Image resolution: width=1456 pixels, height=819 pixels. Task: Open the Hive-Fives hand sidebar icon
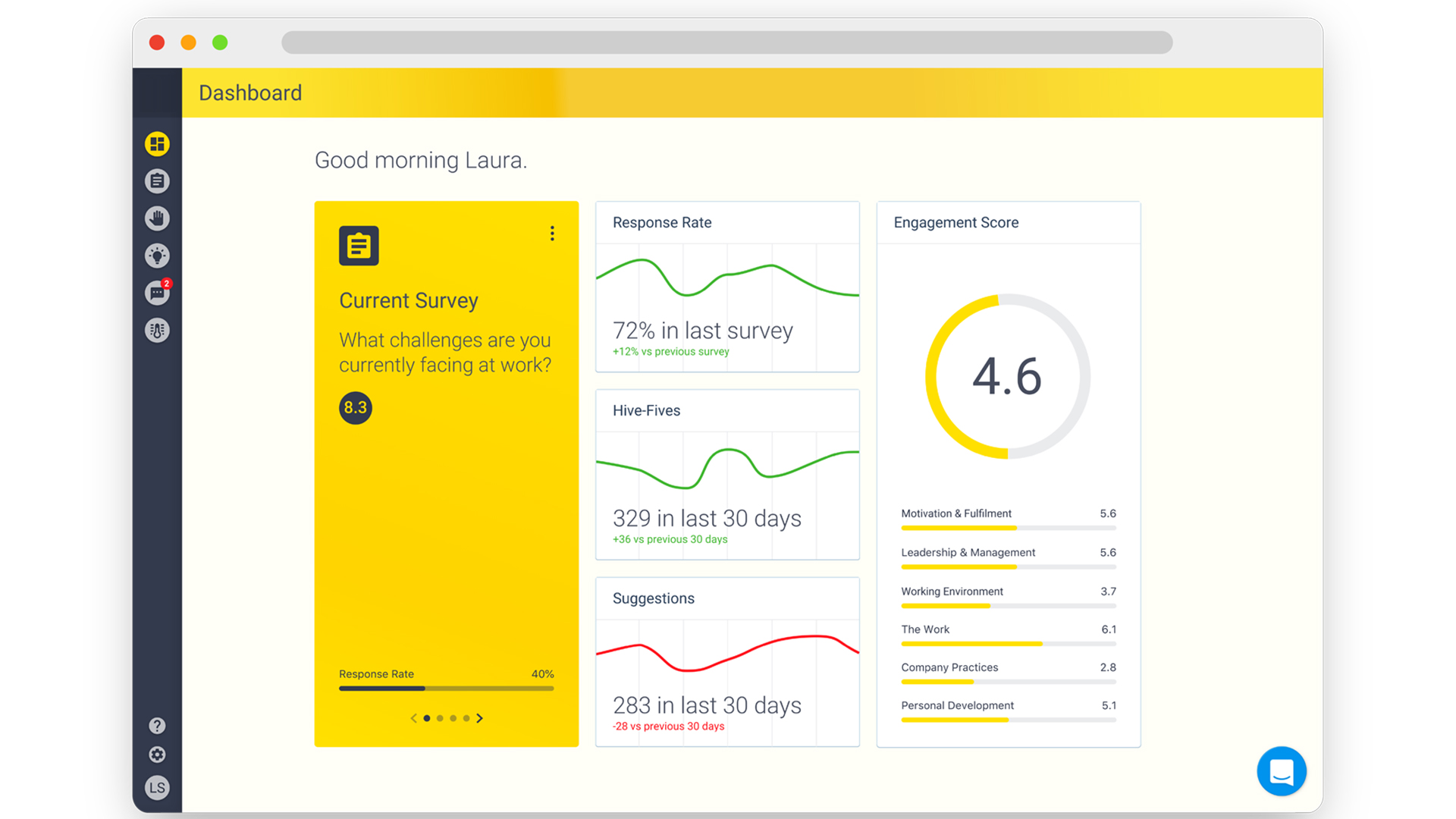[157, 218]
